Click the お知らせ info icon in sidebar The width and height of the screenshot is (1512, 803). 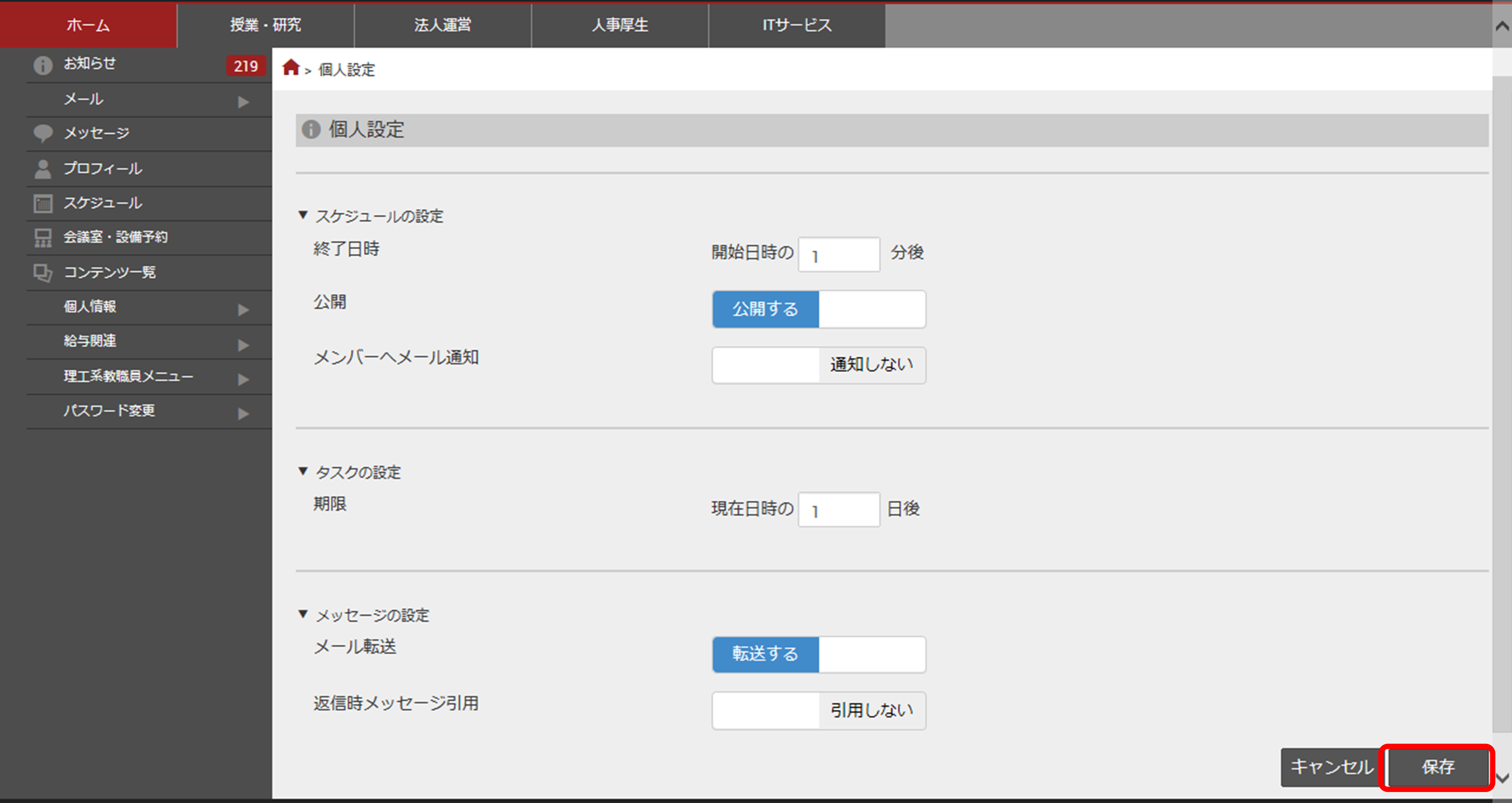pos(43,65)
